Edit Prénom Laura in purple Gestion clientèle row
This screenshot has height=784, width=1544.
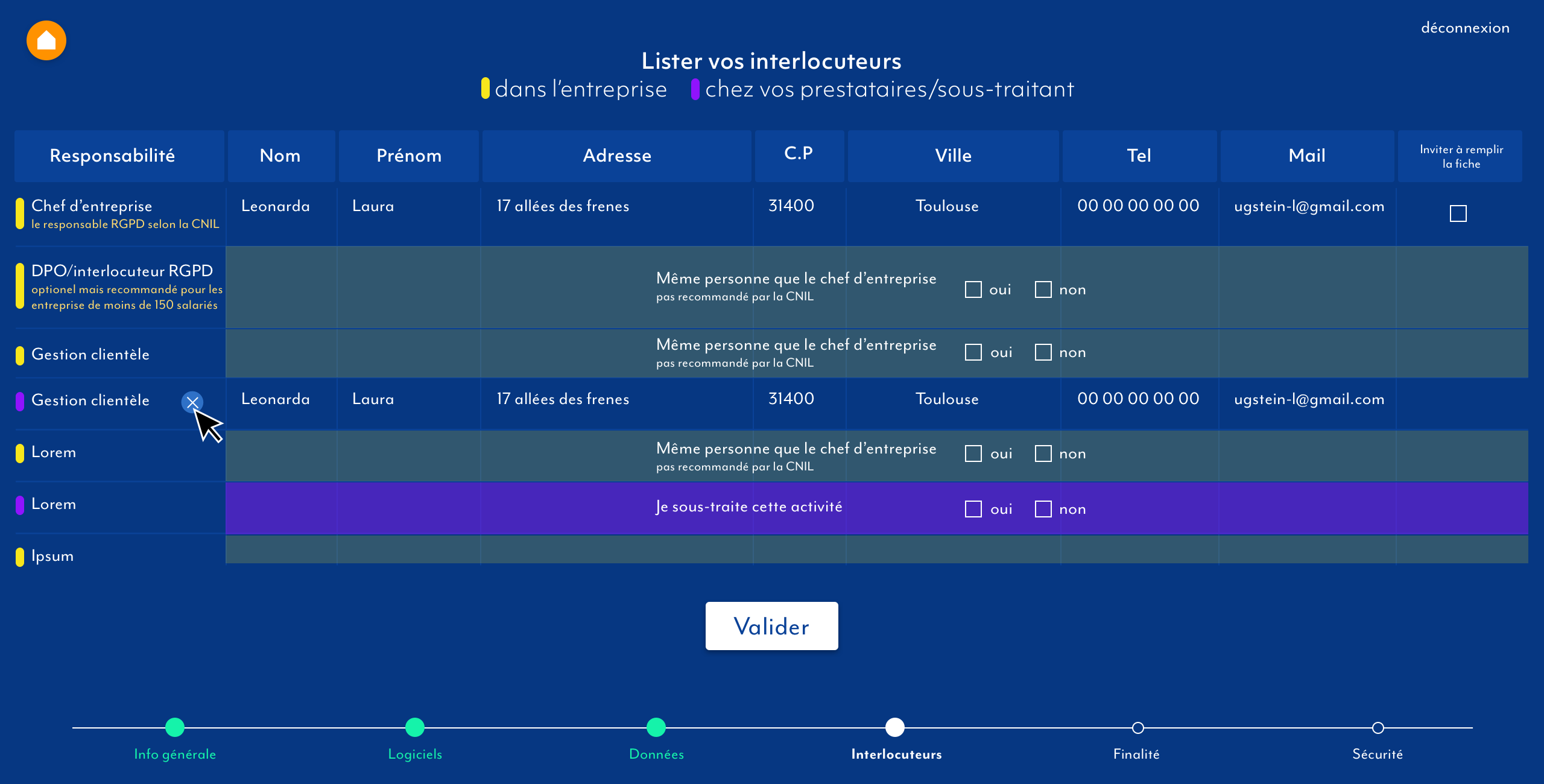(373, 399)
